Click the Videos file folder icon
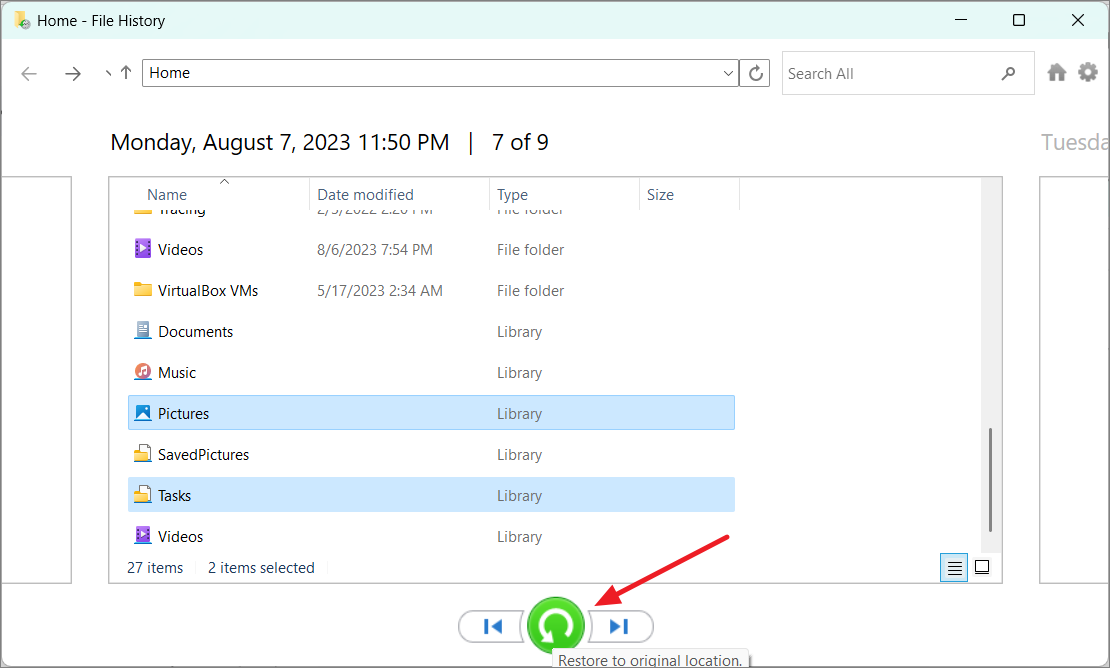This screenshot has width=1110, height=668. click(143, 248)
